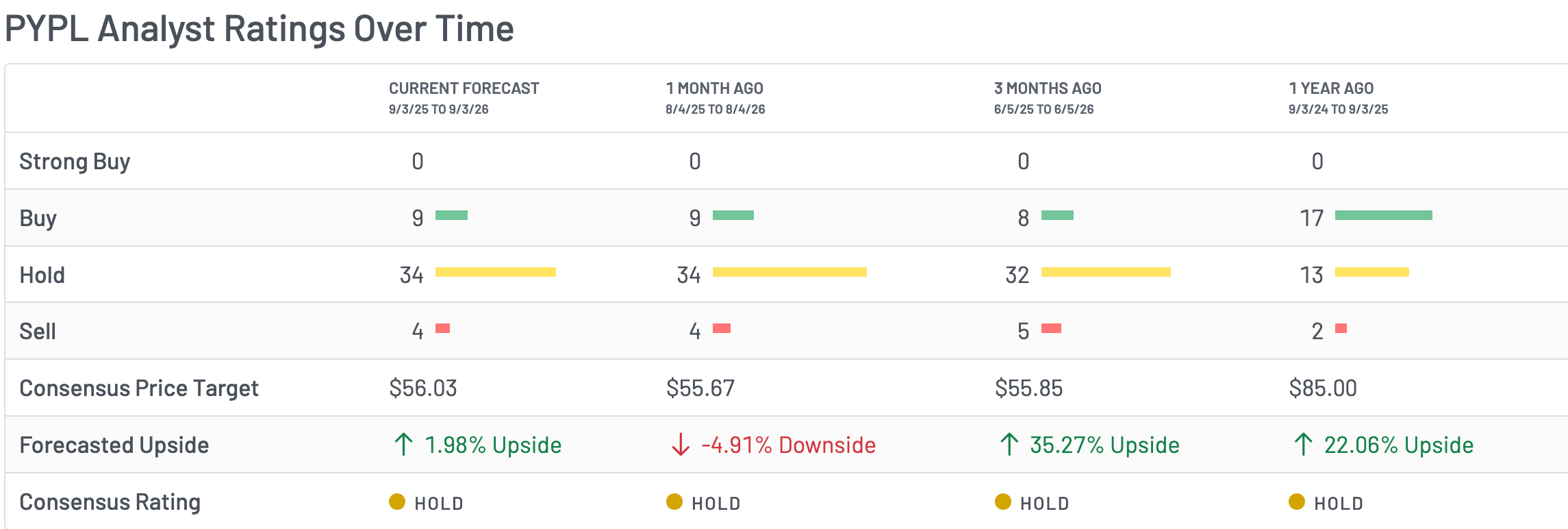Click the yellow HOLD dot under 1 Year Ago
Screen dimensions: 1568x529
pyautogui.click(x=1297, y=502)
